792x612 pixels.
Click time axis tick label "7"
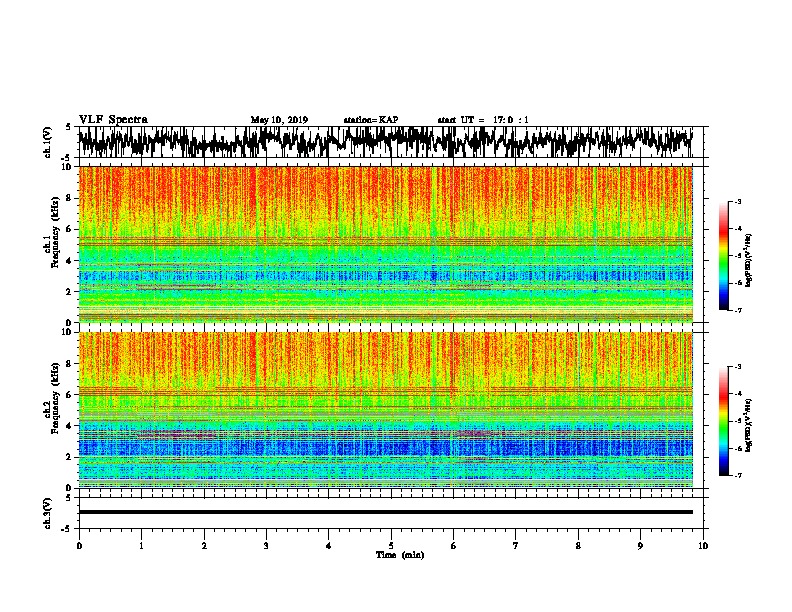(516, 546)
